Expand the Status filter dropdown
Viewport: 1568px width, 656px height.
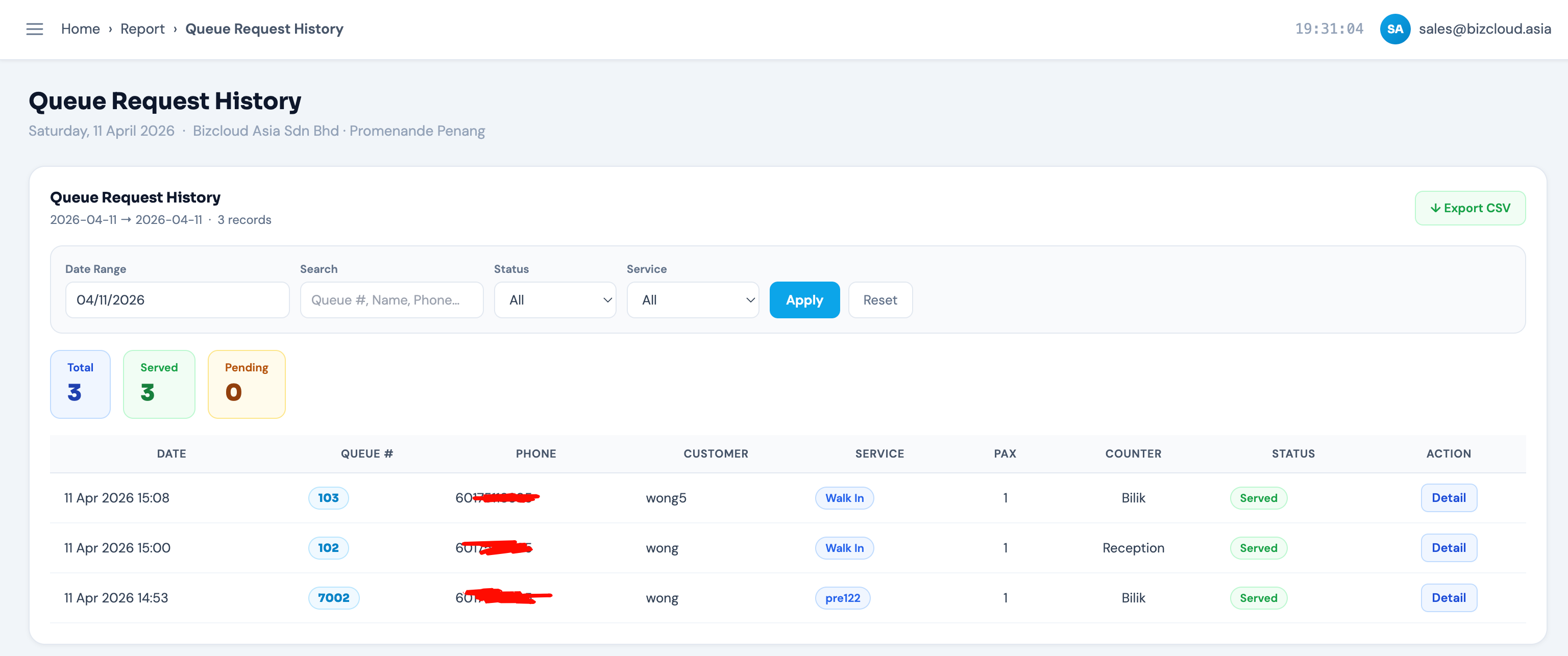(554, 300)
